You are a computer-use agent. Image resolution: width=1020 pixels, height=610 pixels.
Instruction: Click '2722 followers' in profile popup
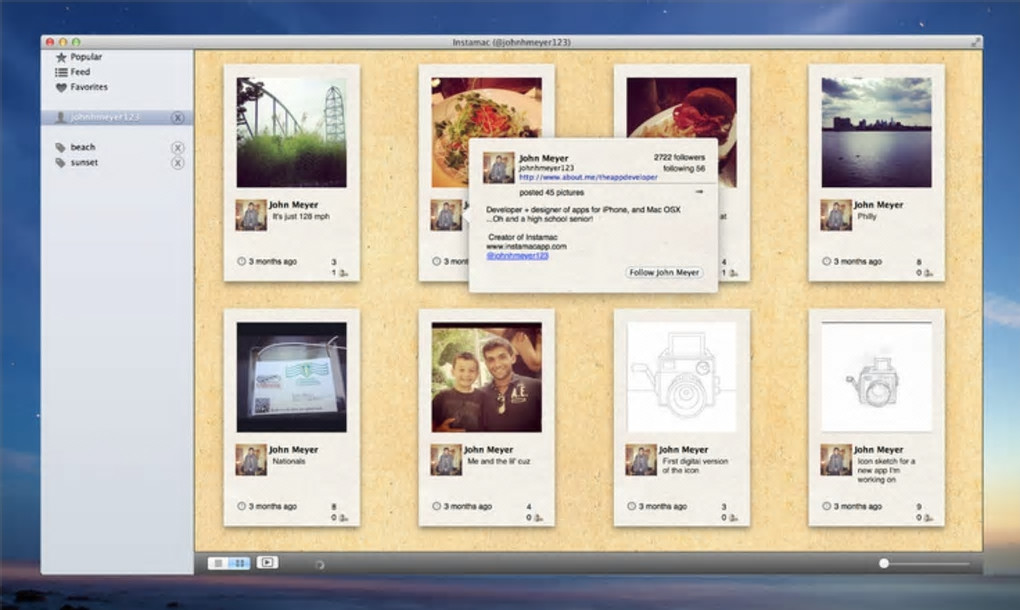tap(679, 157)
